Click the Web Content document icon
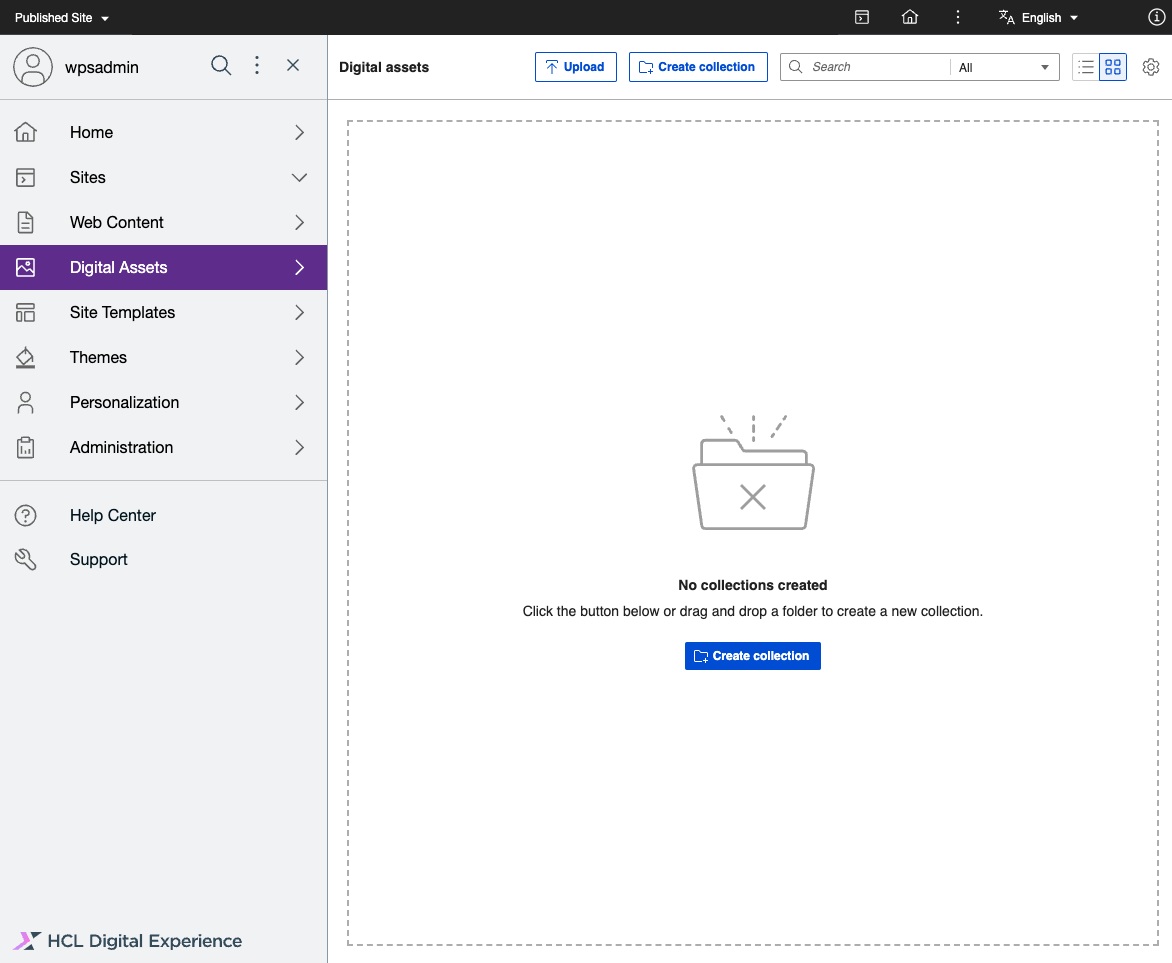The height and width of the screenshot is (963, 1172). pyautogui.click(x=25, y=222)
